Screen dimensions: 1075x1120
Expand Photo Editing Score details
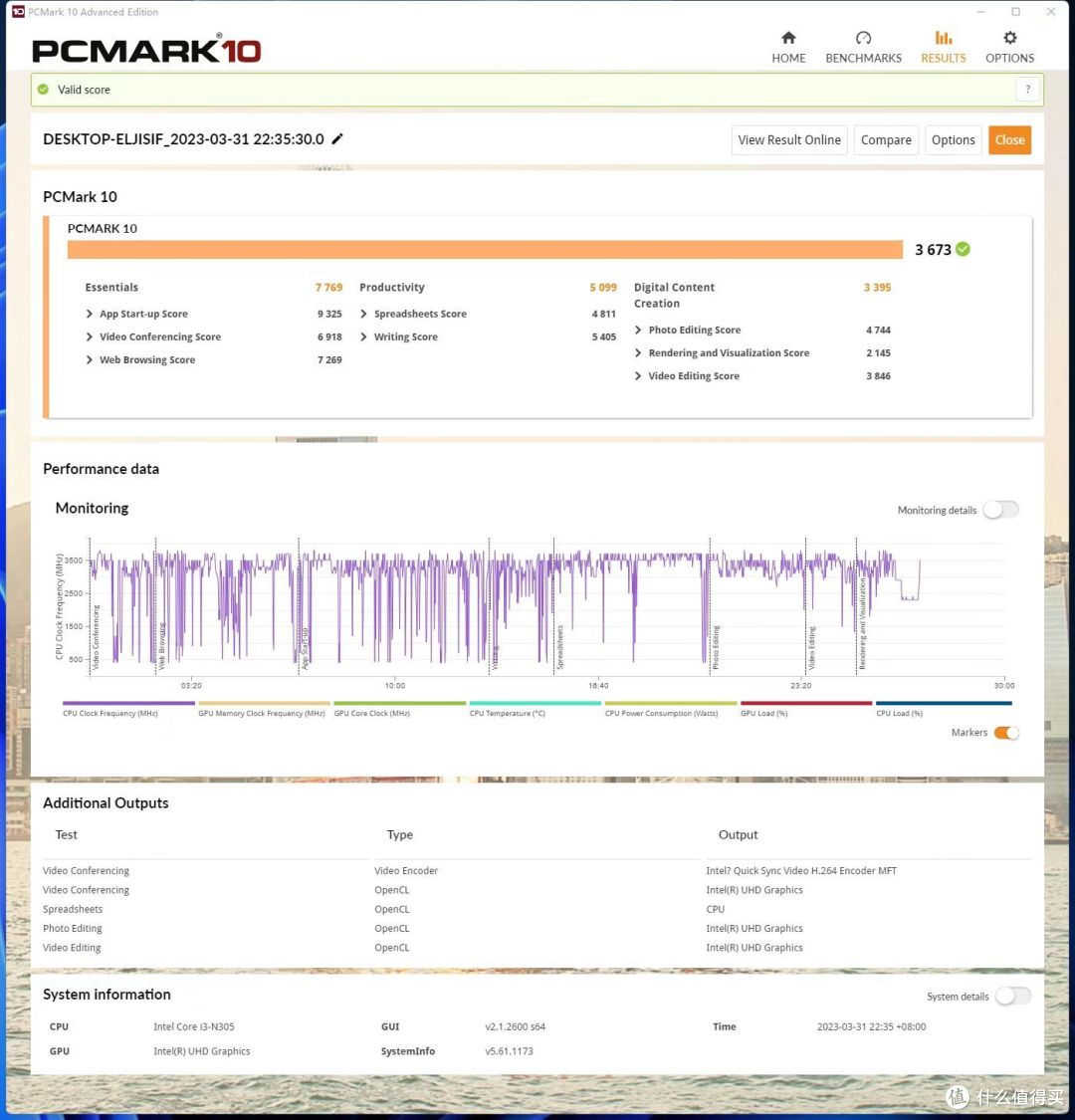(x=638, y=330)
